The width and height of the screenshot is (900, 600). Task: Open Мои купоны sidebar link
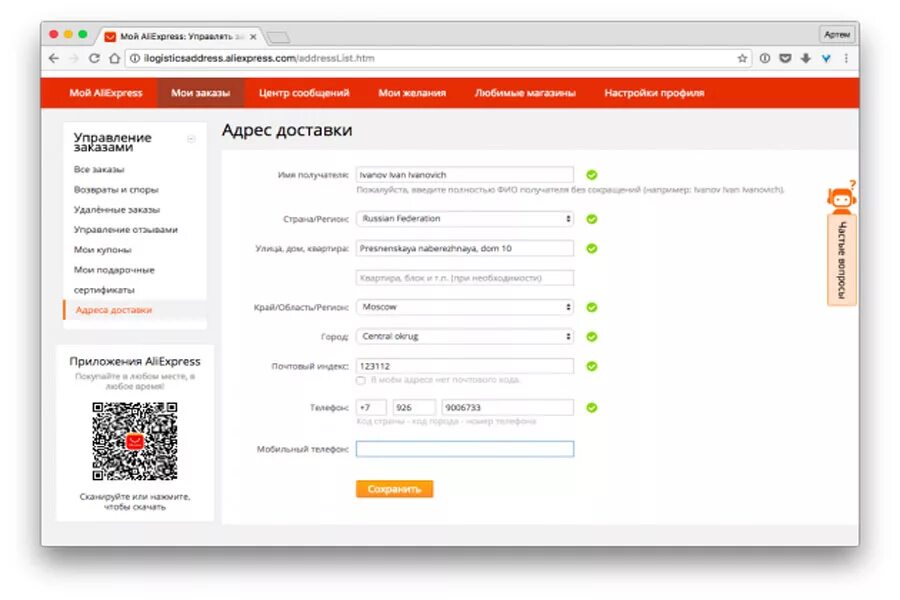[103, 250]
